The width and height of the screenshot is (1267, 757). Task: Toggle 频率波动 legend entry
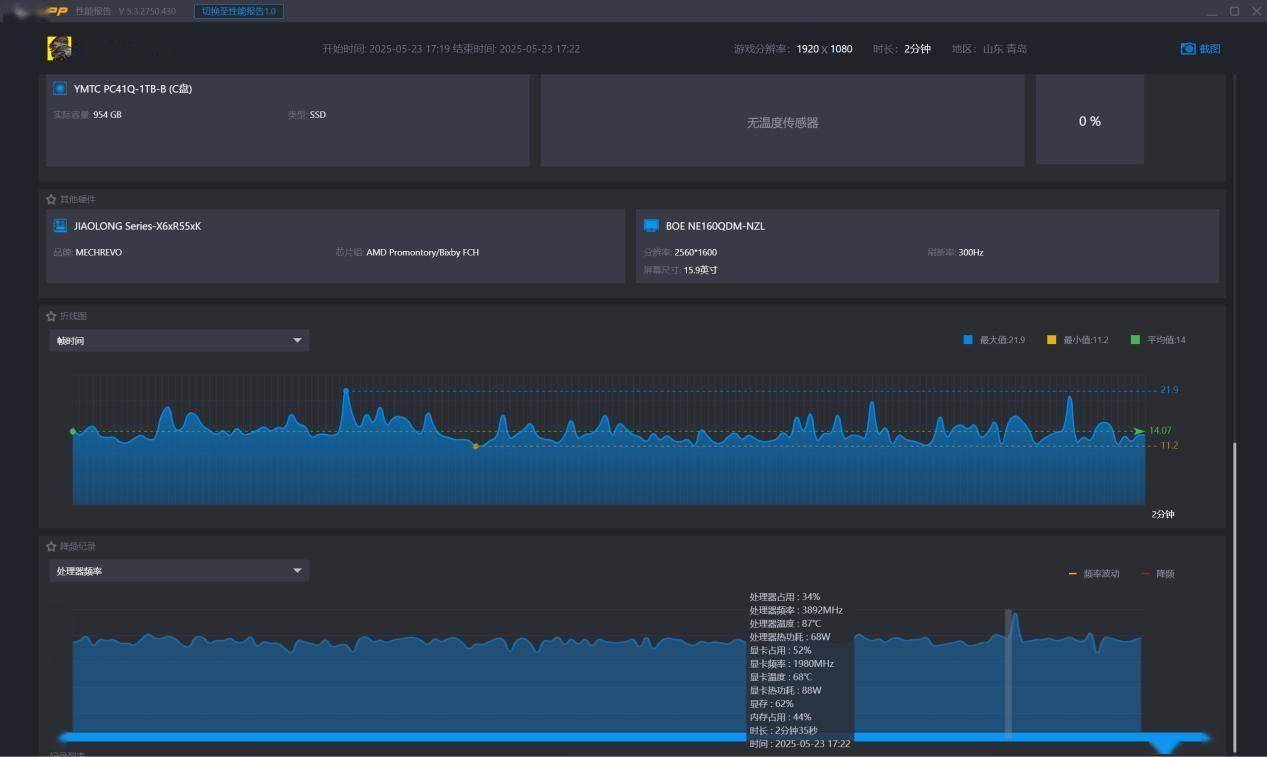pos(1094,574)
